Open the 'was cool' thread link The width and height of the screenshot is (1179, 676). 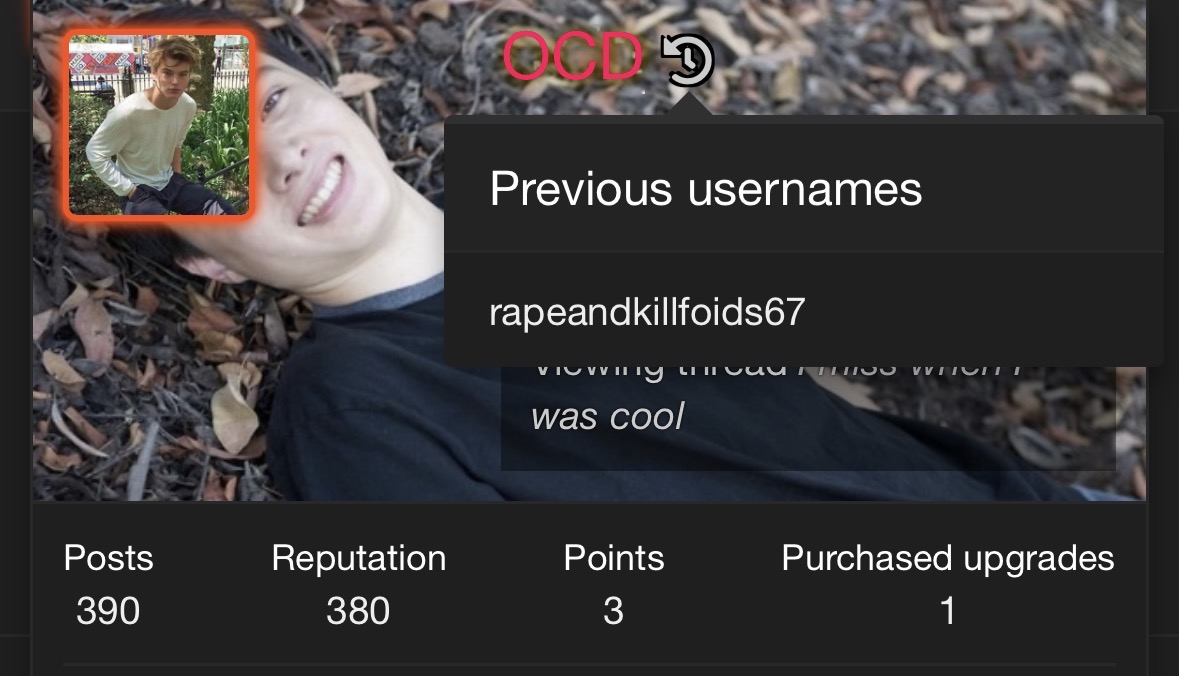pos(608,417)
